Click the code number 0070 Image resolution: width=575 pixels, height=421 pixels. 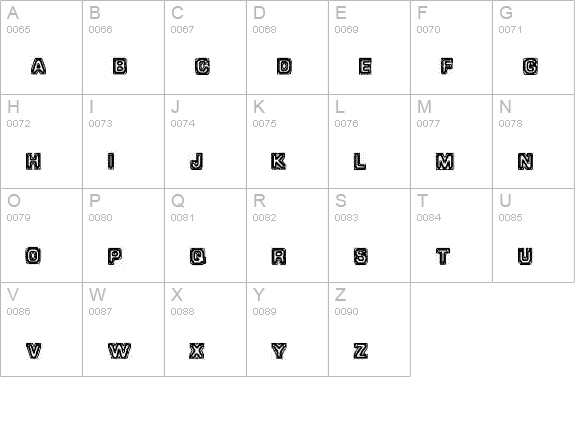click(x=428, y=29)
